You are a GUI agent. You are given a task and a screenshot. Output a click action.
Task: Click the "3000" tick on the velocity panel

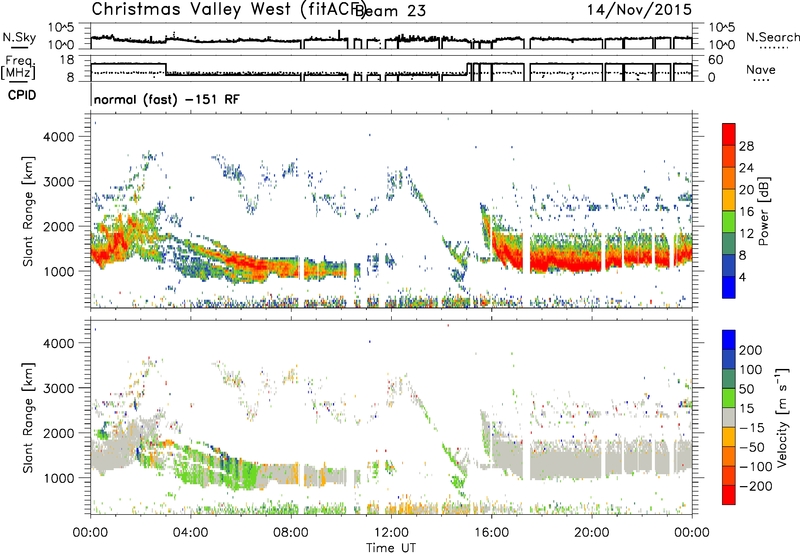click(x=58, y=388)
